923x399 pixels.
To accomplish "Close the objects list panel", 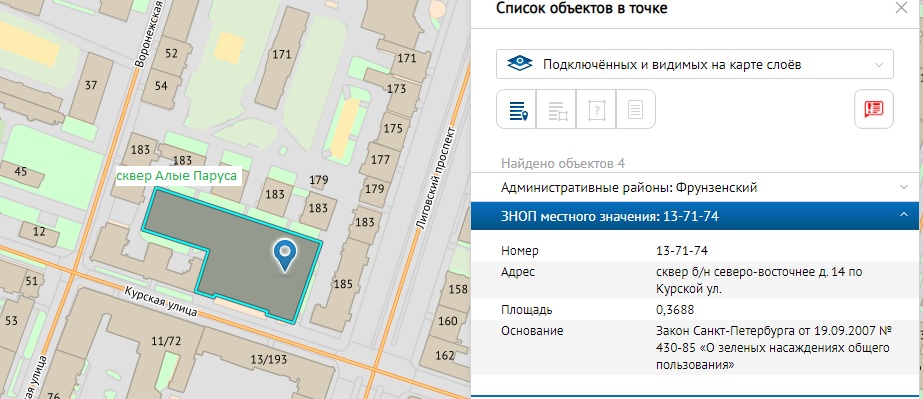I will point(901,8).
